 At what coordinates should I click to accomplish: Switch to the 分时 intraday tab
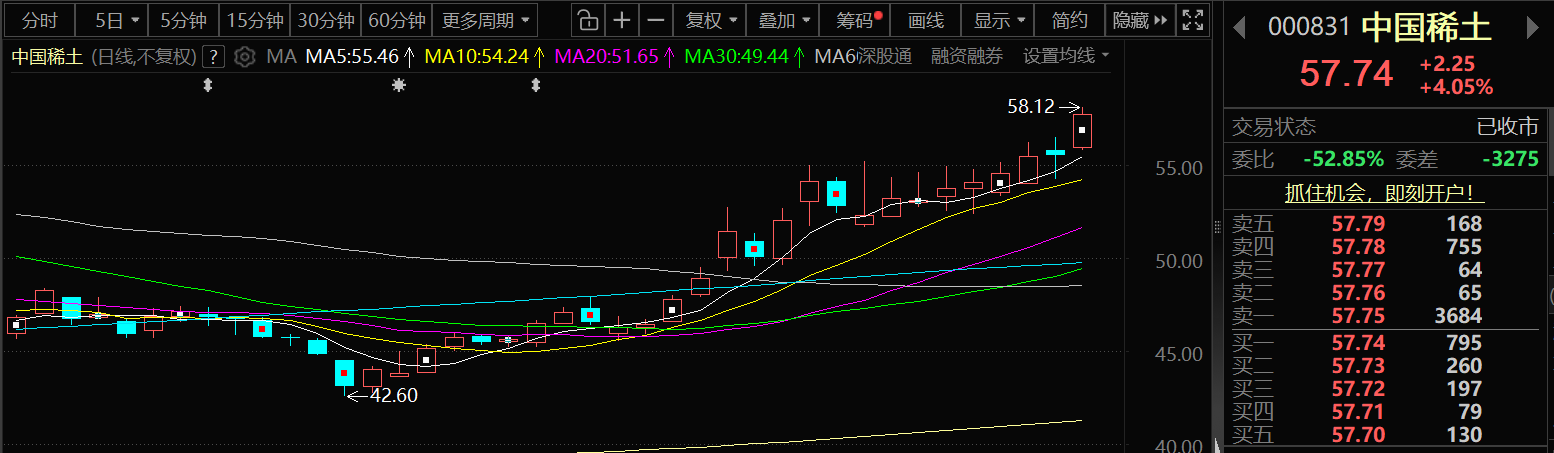[39, 20]
